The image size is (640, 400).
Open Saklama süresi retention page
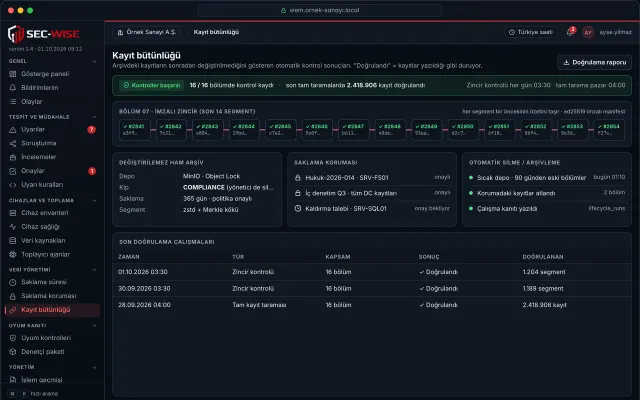[x=52, y=282]
